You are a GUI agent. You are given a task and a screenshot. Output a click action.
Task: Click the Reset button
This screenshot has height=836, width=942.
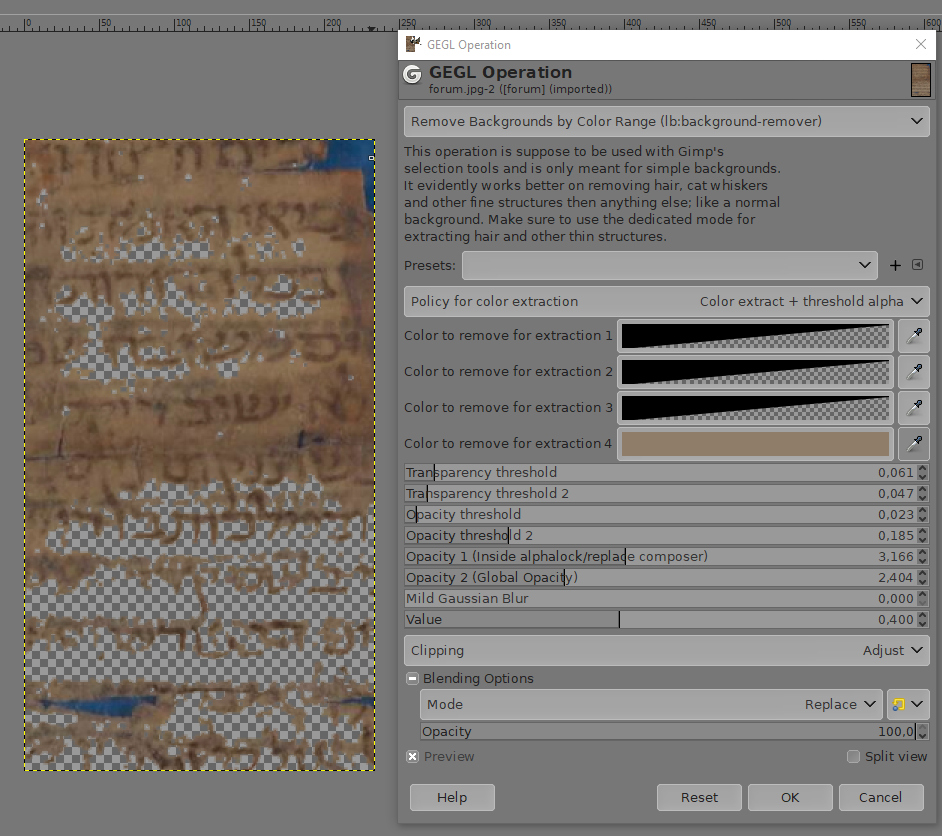tap(699, 798)
